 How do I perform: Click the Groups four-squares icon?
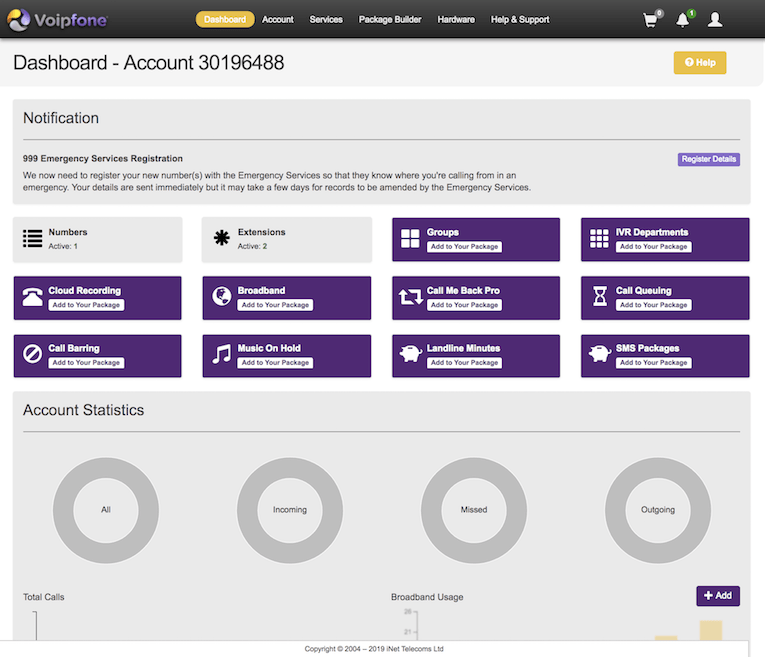[x=410, y=239]
